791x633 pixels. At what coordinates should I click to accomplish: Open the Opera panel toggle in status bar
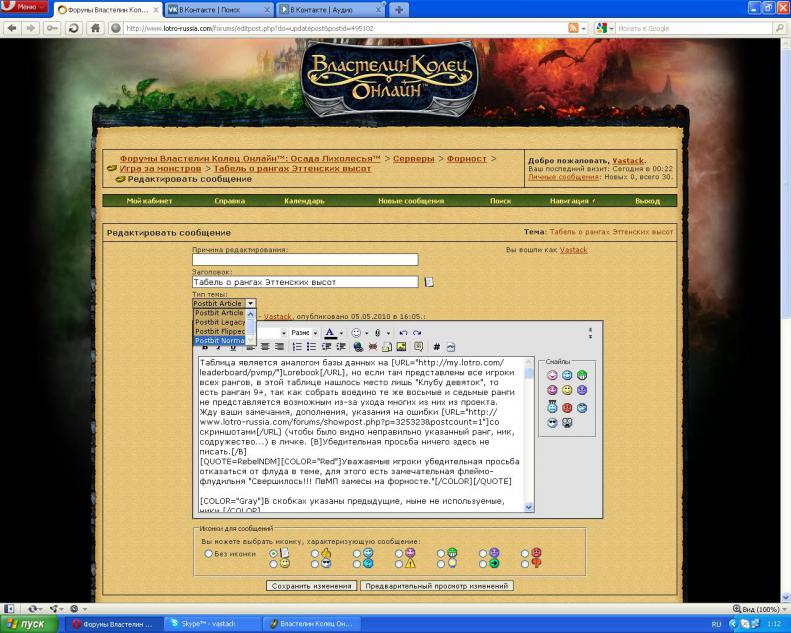pos(9,609)
